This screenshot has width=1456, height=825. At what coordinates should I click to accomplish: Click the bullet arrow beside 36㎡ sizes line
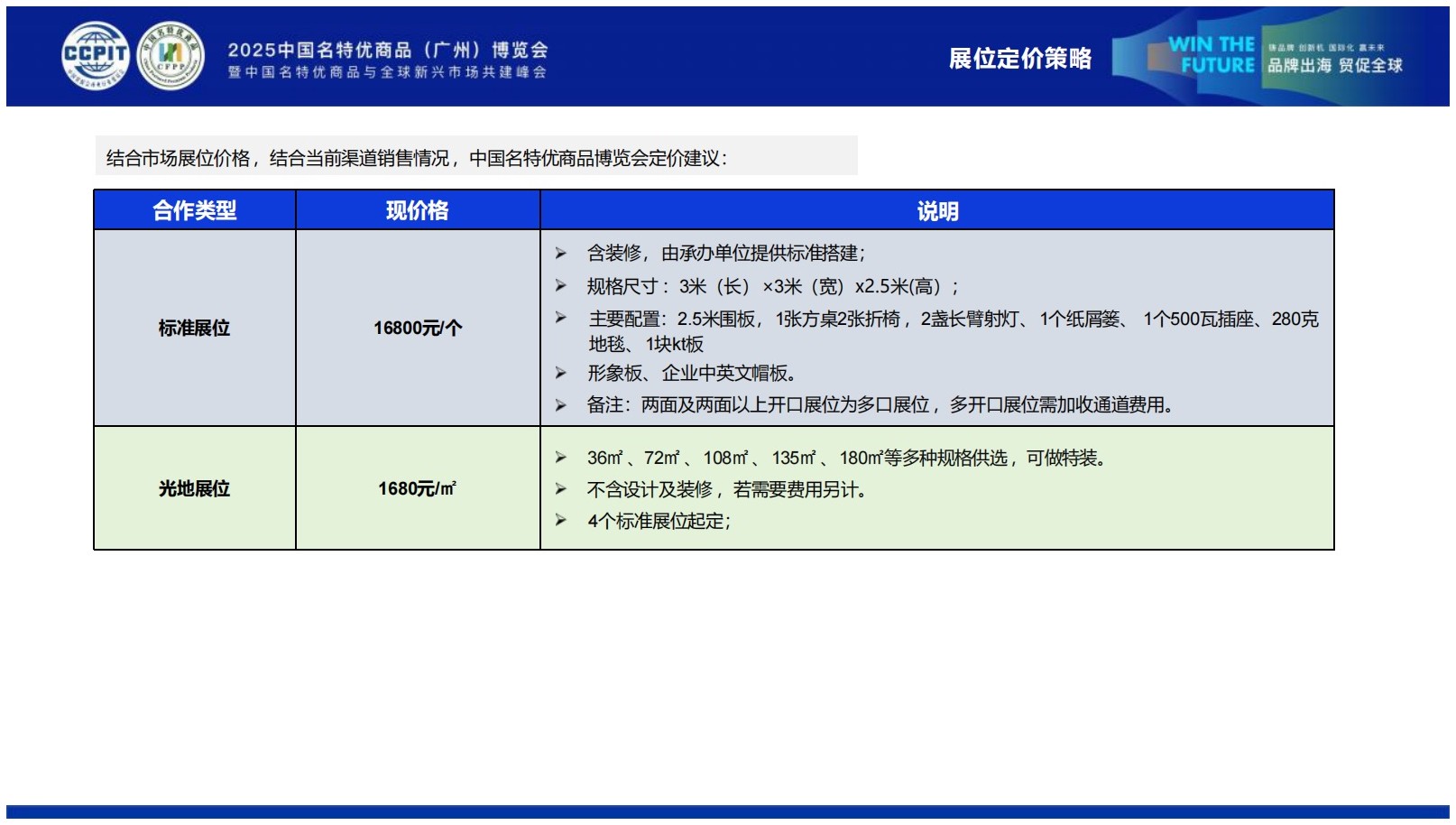click(560, 458)
